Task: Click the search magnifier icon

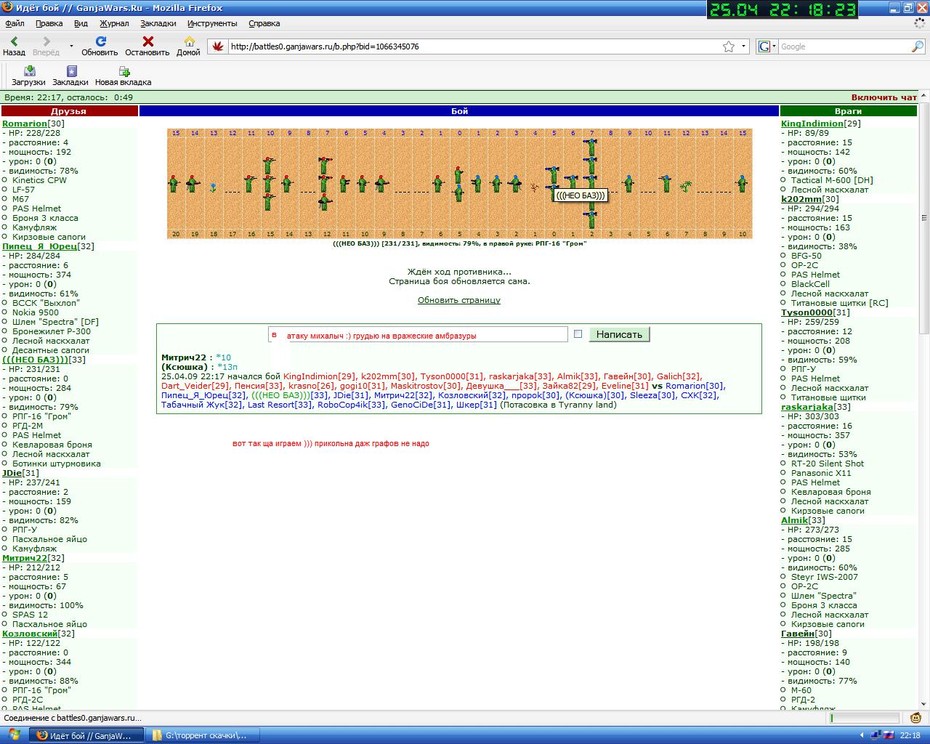Action: click(x=917, y=46)
